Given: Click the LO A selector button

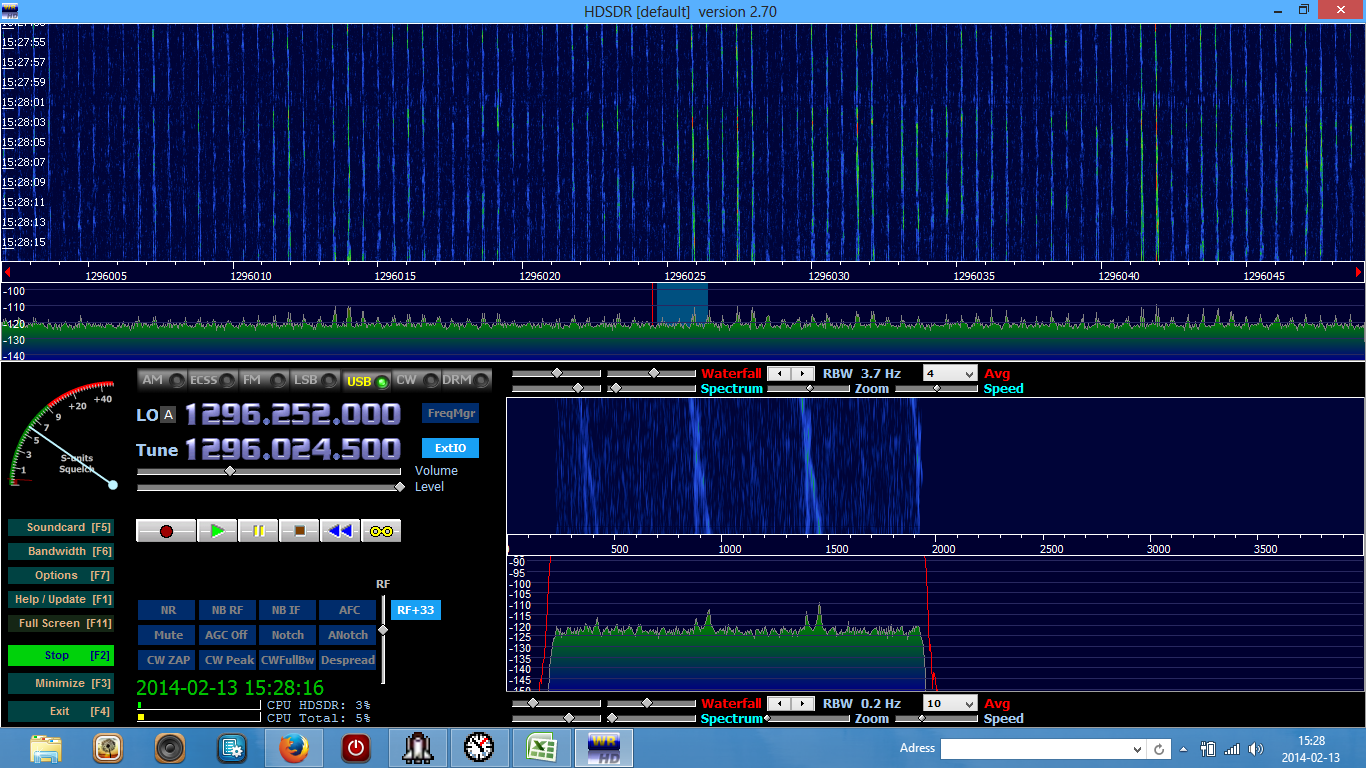Looking at the screenshot, I should tap(169, 415).
